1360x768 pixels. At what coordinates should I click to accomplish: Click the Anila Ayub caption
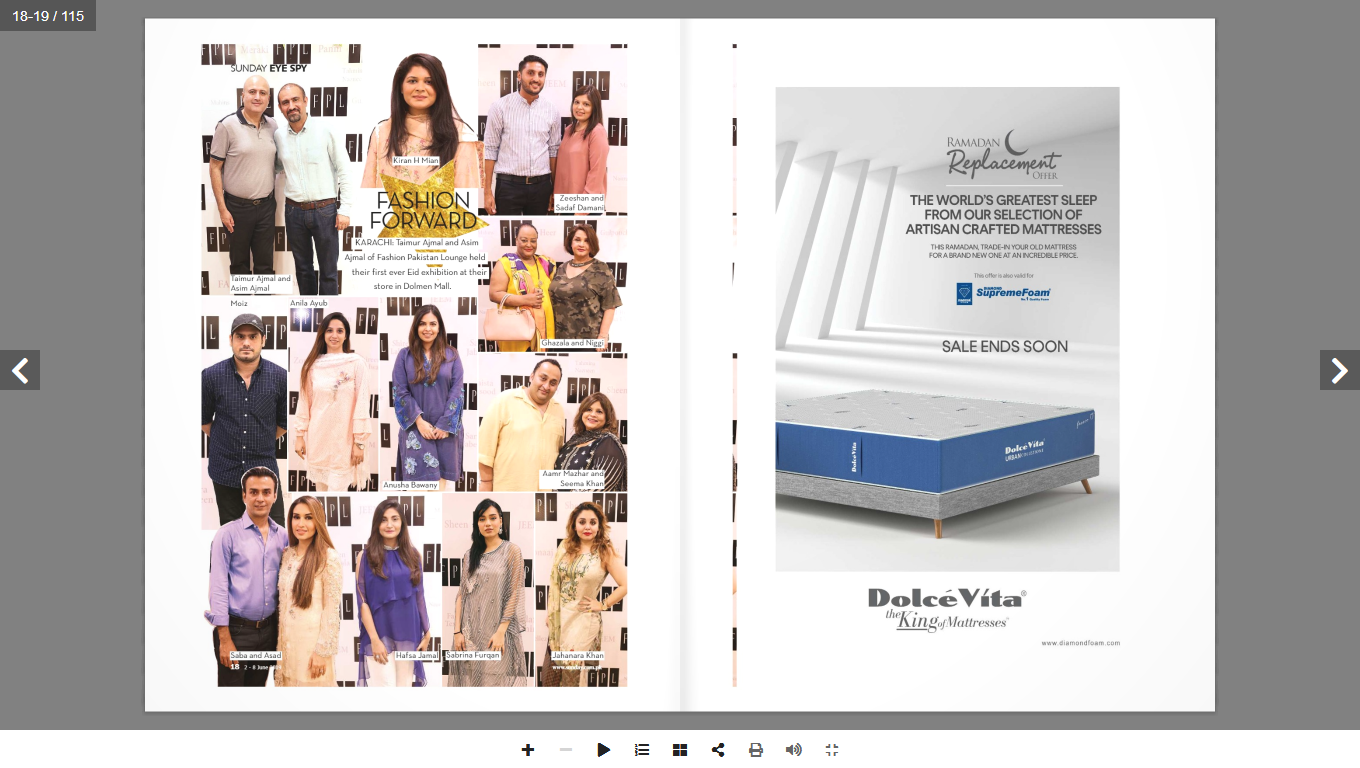coord(309,303)
